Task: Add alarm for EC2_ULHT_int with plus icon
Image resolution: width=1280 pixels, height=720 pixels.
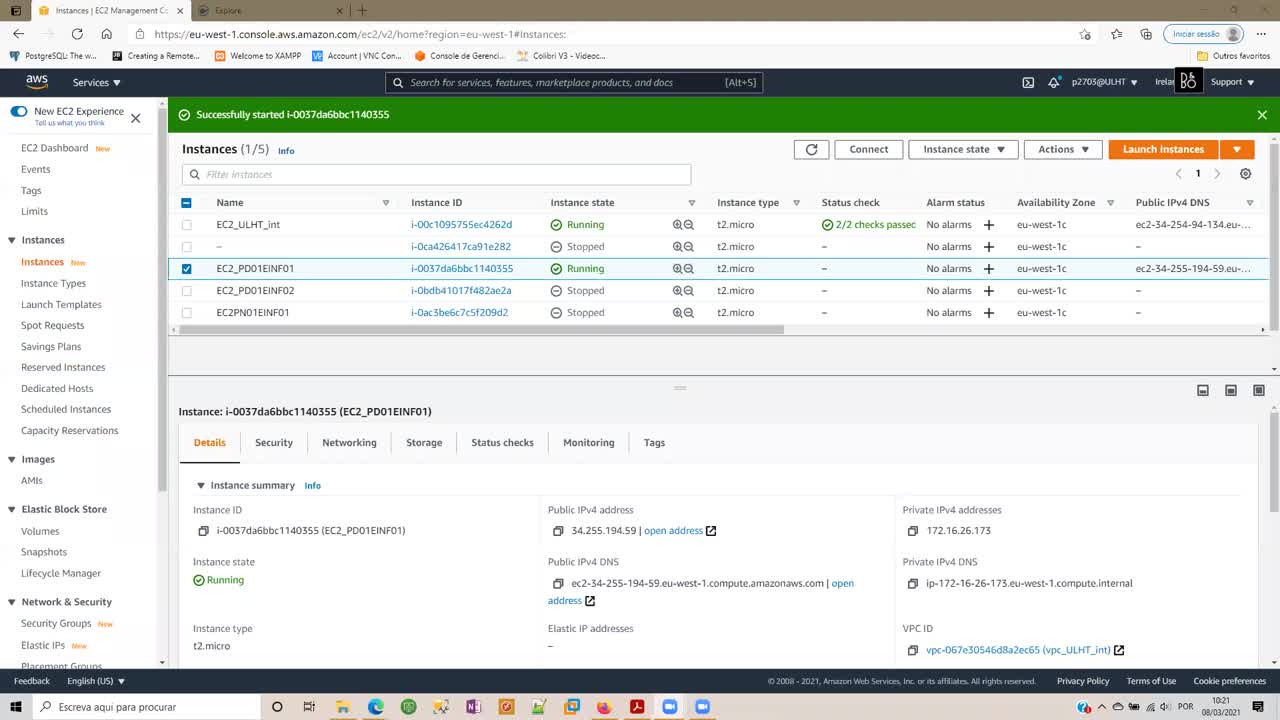Action: point(989,225)
